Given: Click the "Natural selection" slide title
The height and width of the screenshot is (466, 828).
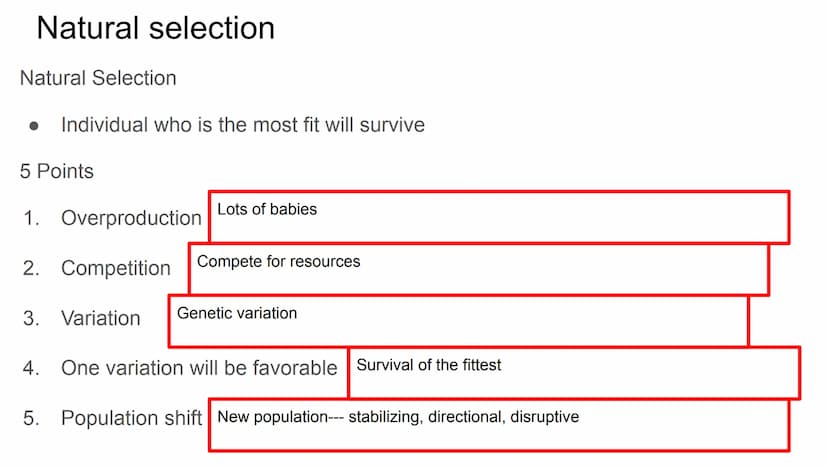Looking at the screenshot, I should point(156,28).
